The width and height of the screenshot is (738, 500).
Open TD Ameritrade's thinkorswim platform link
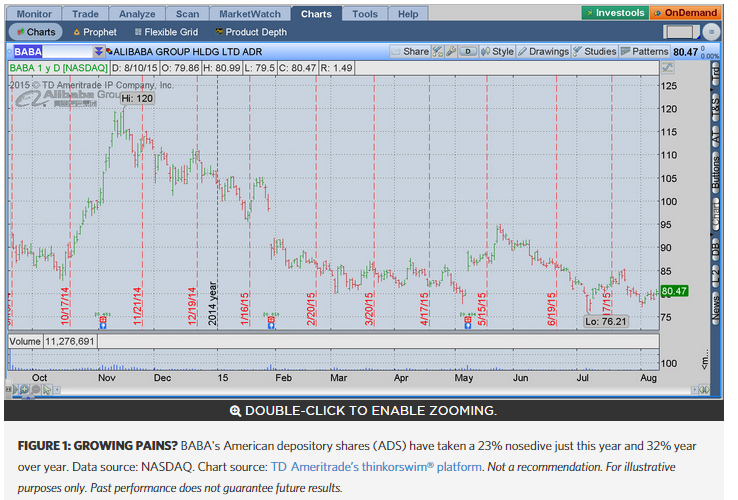click(x=376, y=467)
